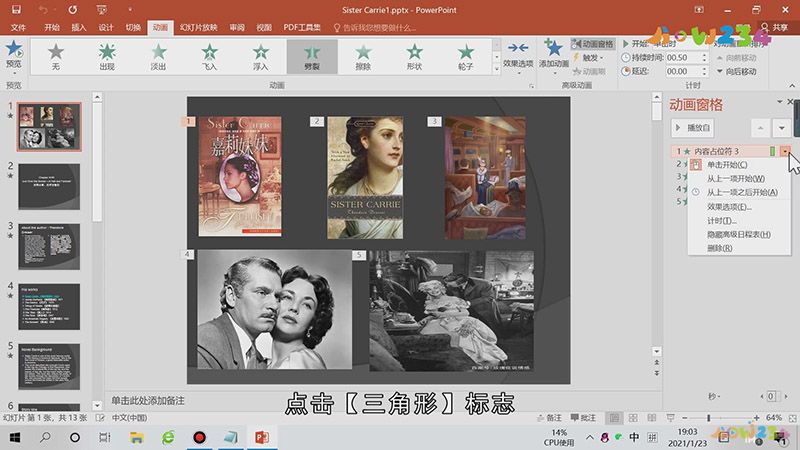Open 效果选项 effect options
The image size is (800, 450).
[x=518, y=55]
